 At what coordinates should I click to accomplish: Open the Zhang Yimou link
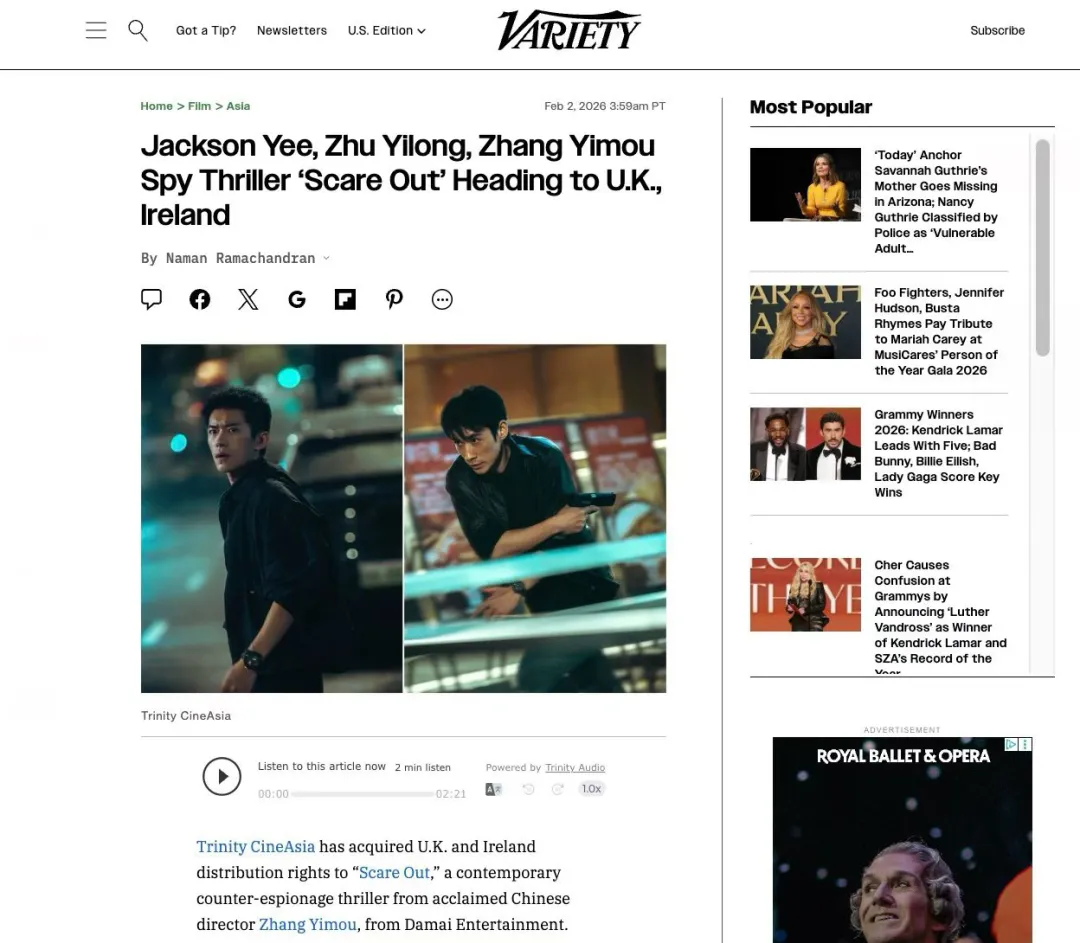click(308, 924)
